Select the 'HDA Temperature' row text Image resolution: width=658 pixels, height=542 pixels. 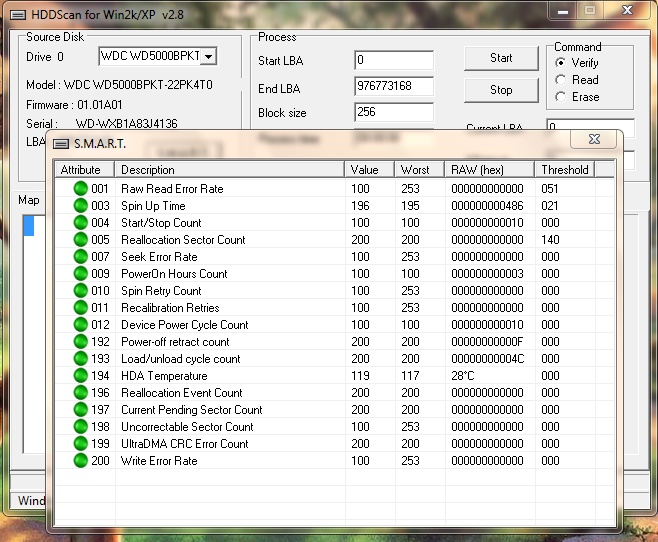[x=164, y=376]
